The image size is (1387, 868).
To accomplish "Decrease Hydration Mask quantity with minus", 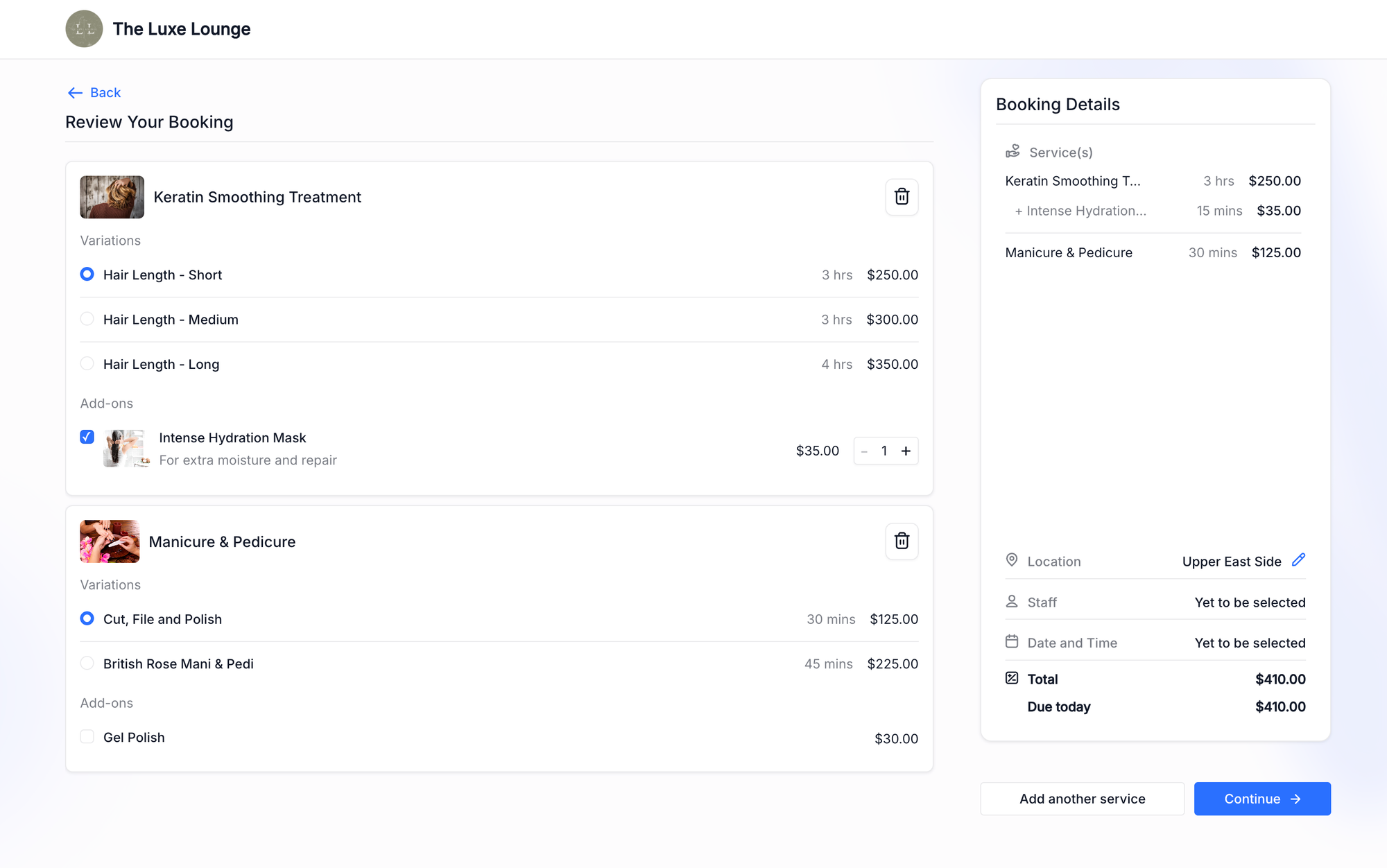I will (864, 451).
